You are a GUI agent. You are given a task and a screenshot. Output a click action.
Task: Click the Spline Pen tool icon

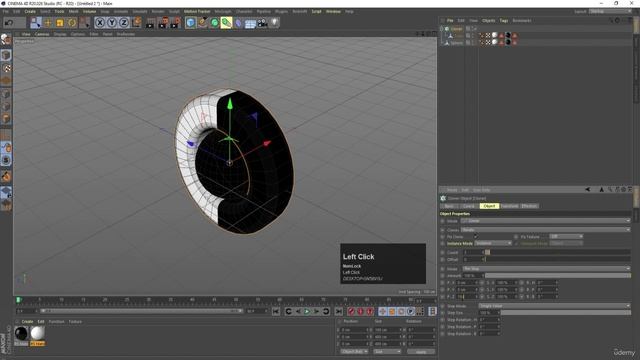coord(202,23)
